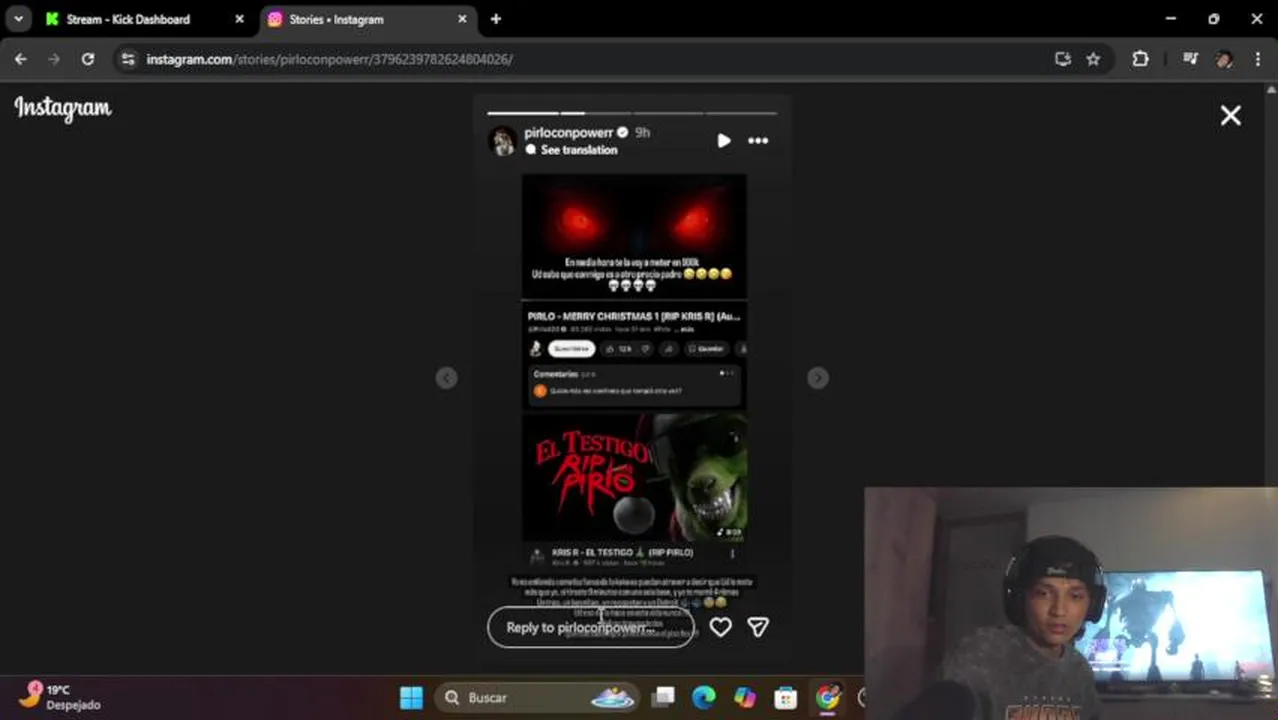Share story with paper plane icon
Viewport: 1278px width, 720px height.
click(758, 627)
